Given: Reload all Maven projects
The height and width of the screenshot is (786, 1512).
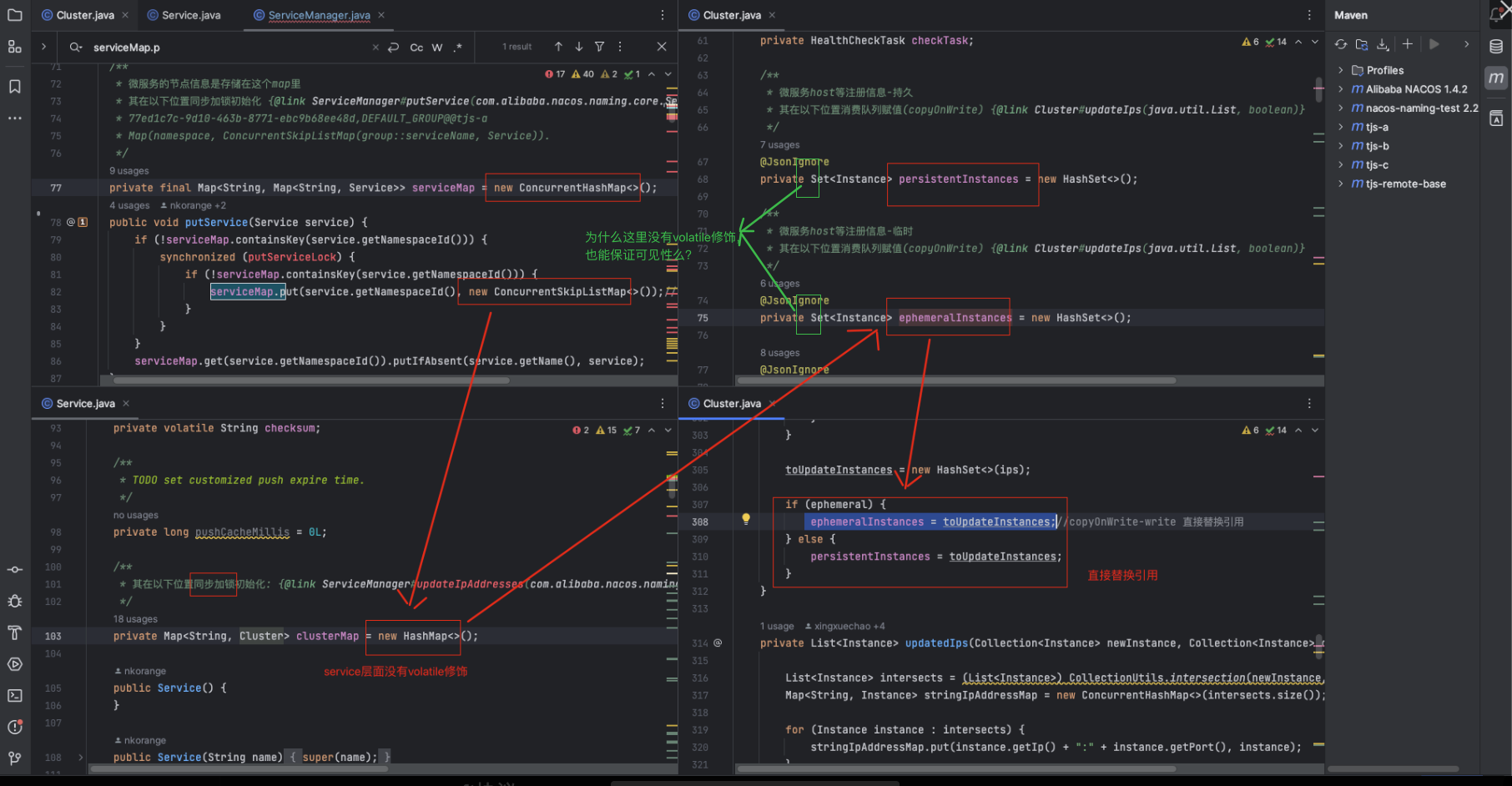Looking at the screenshot, I should [x=1341, y=44].
